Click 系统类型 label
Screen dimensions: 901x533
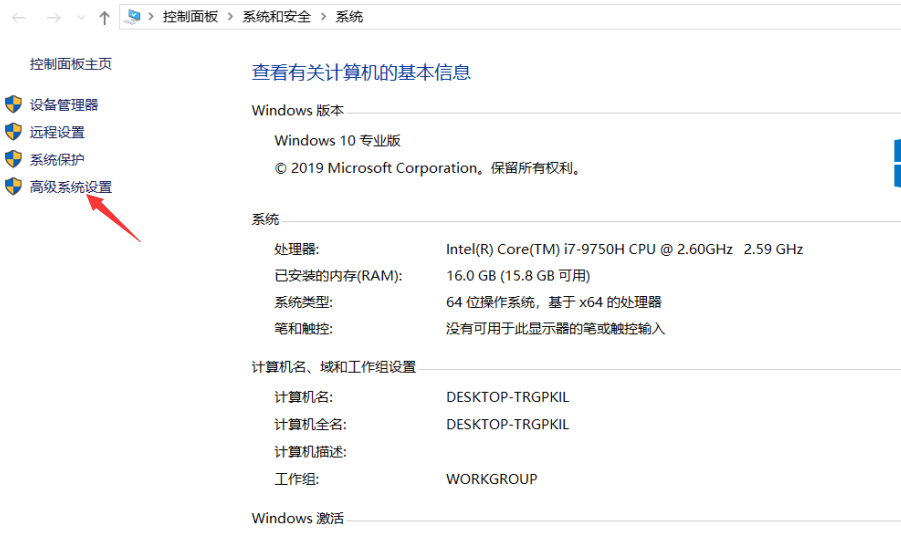coord(303,302)
